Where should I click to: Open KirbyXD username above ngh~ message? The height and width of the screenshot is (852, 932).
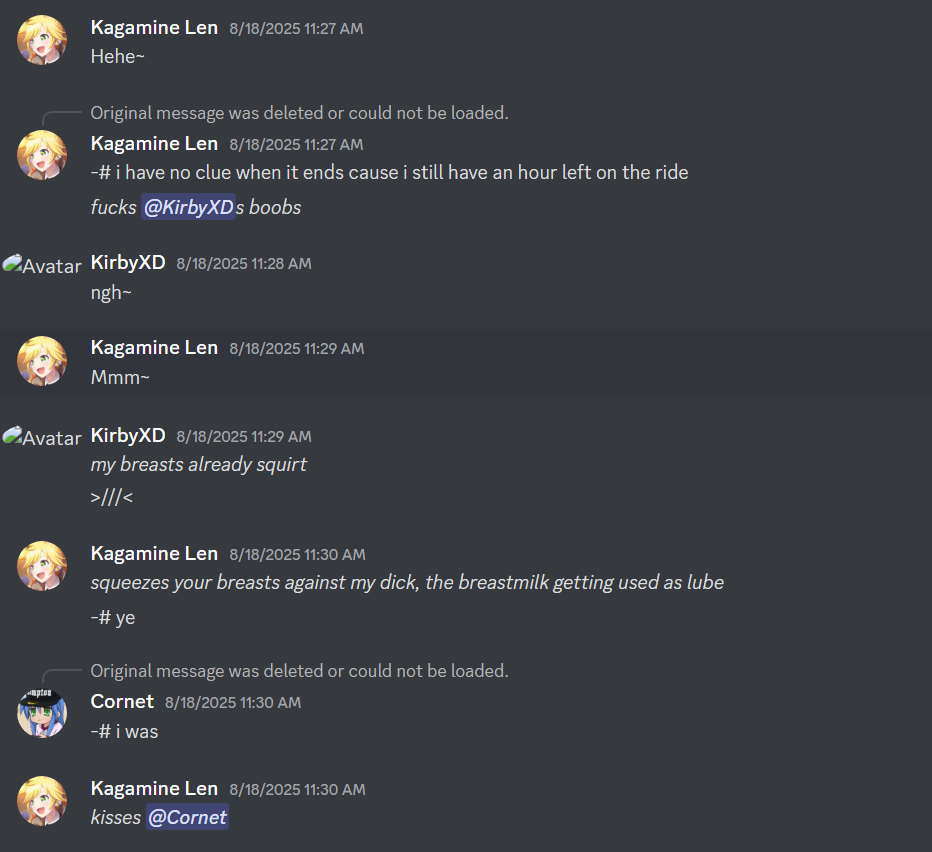pos(128,262)
